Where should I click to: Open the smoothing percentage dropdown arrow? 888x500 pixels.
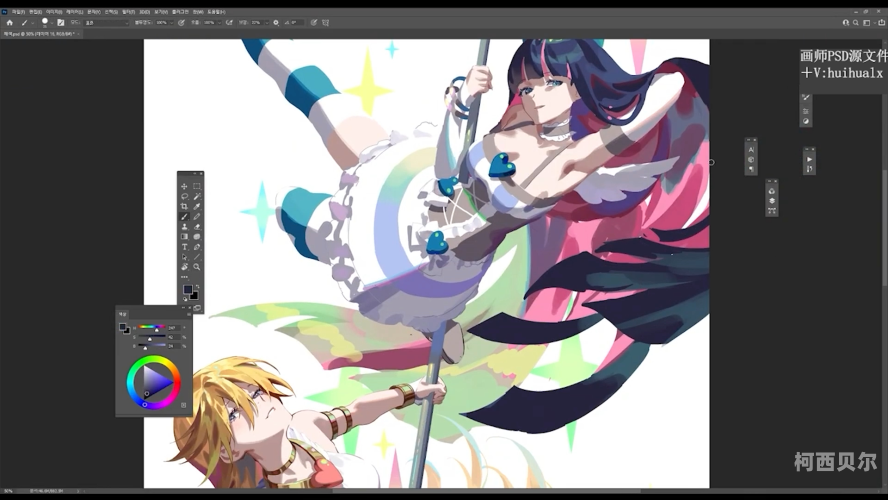[266, 23]
